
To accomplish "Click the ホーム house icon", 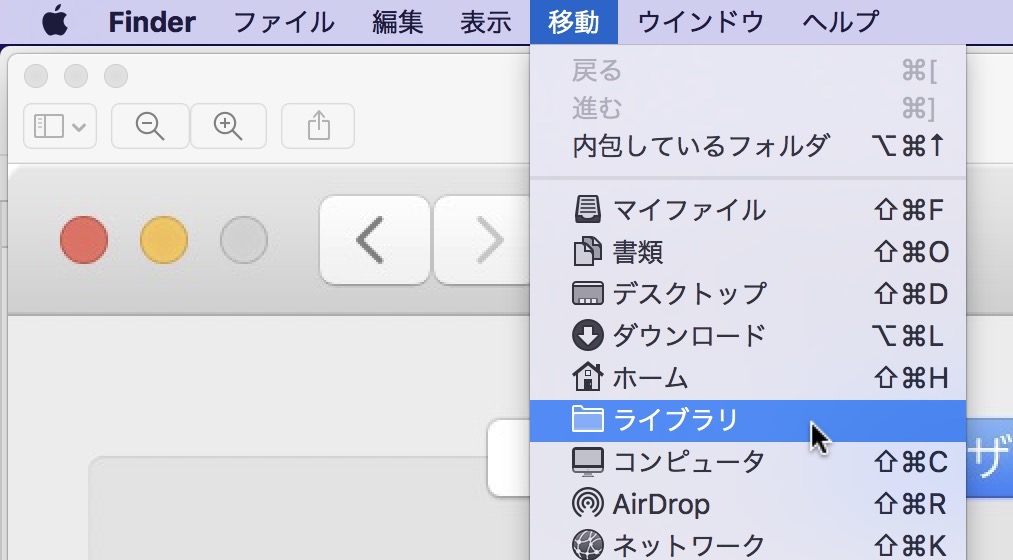I will [587, 377].
